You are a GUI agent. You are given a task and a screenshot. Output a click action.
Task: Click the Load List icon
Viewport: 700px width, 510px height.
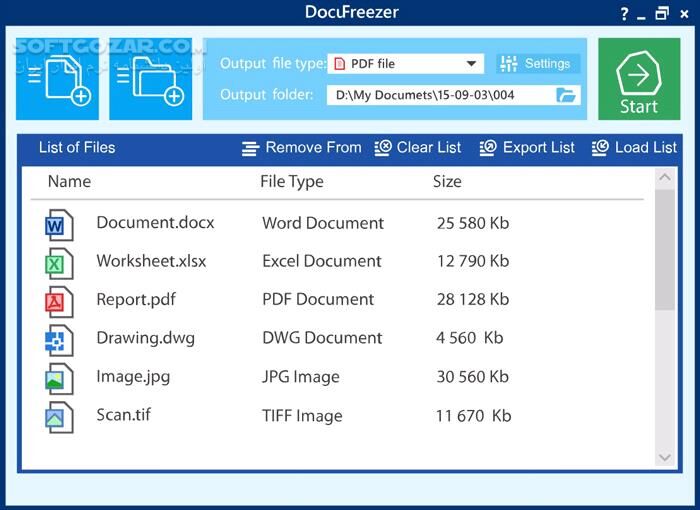600,147
